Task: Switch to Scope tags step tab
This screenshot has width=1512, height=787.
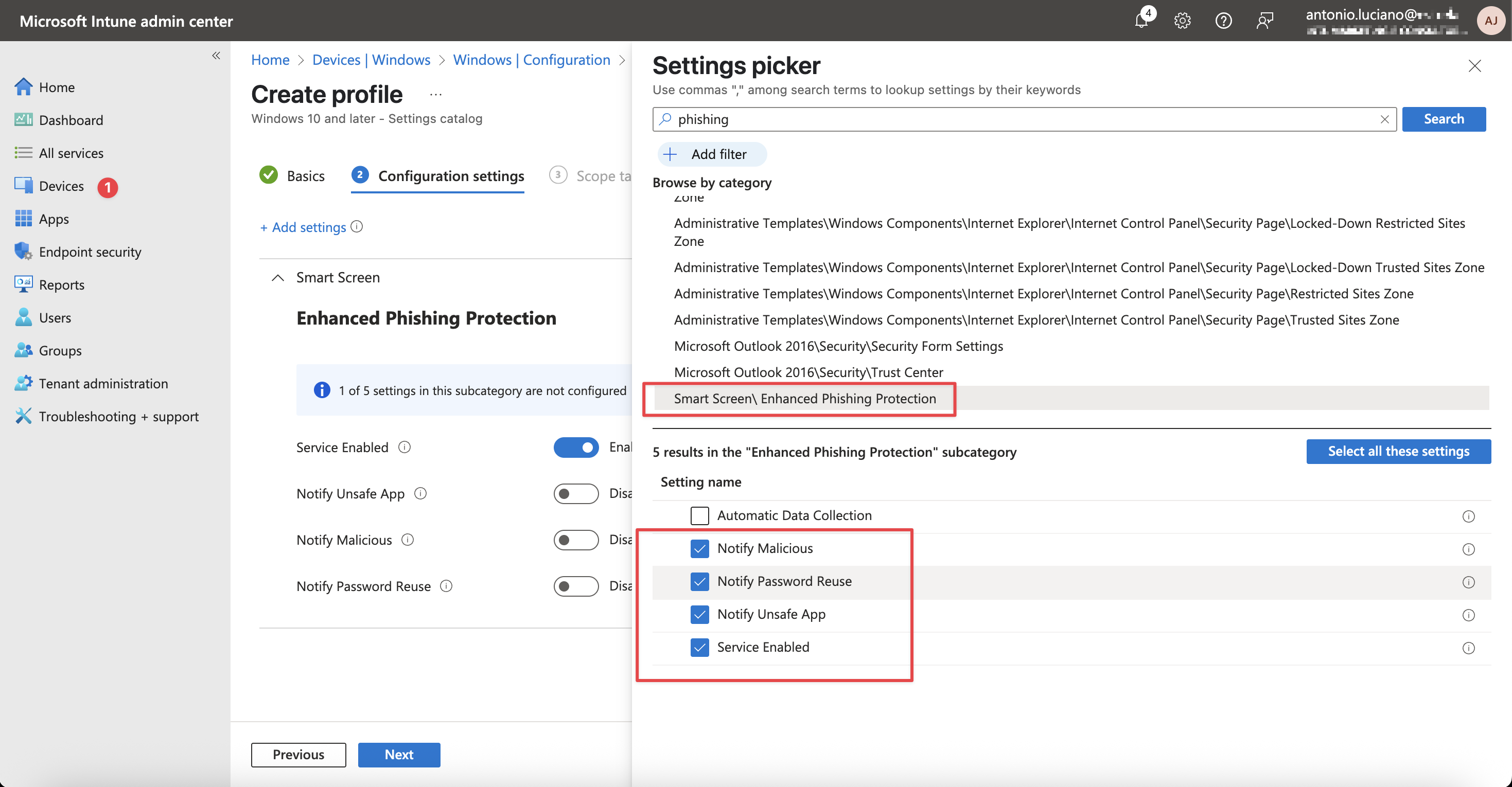Action: (590, 175)
